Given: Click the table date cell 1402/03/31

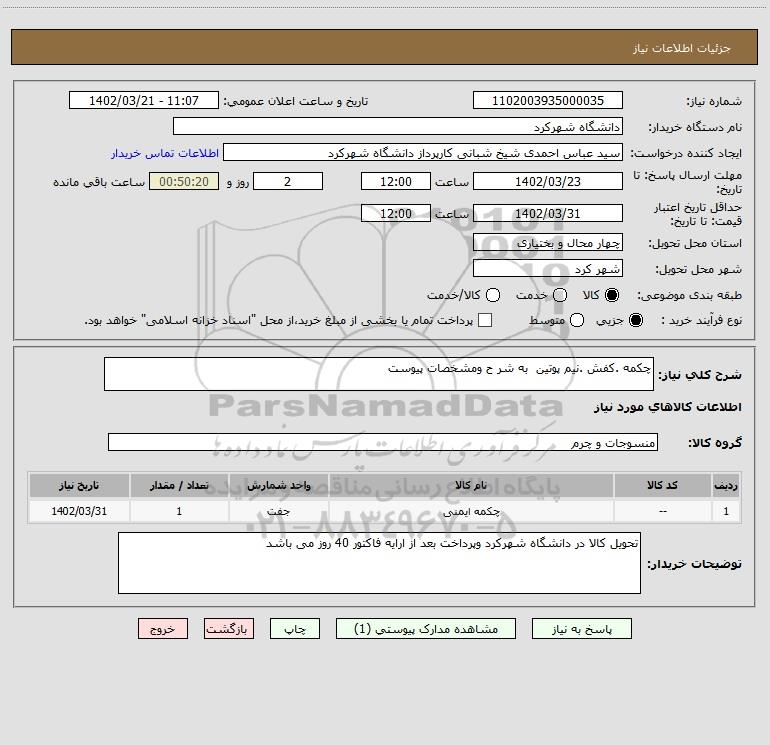Looking at the screenshot, I should [x=79, y=511].
